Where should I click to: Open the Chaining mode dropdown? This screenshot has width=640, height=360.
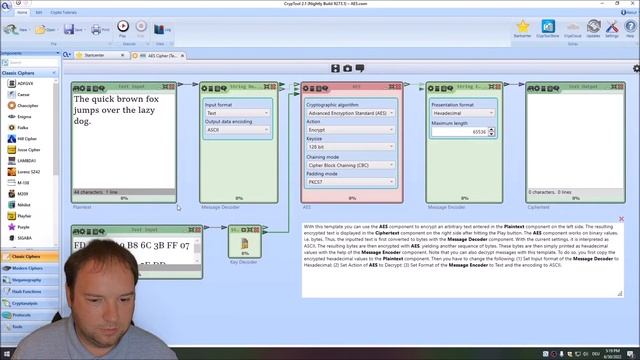click(350, 165)
